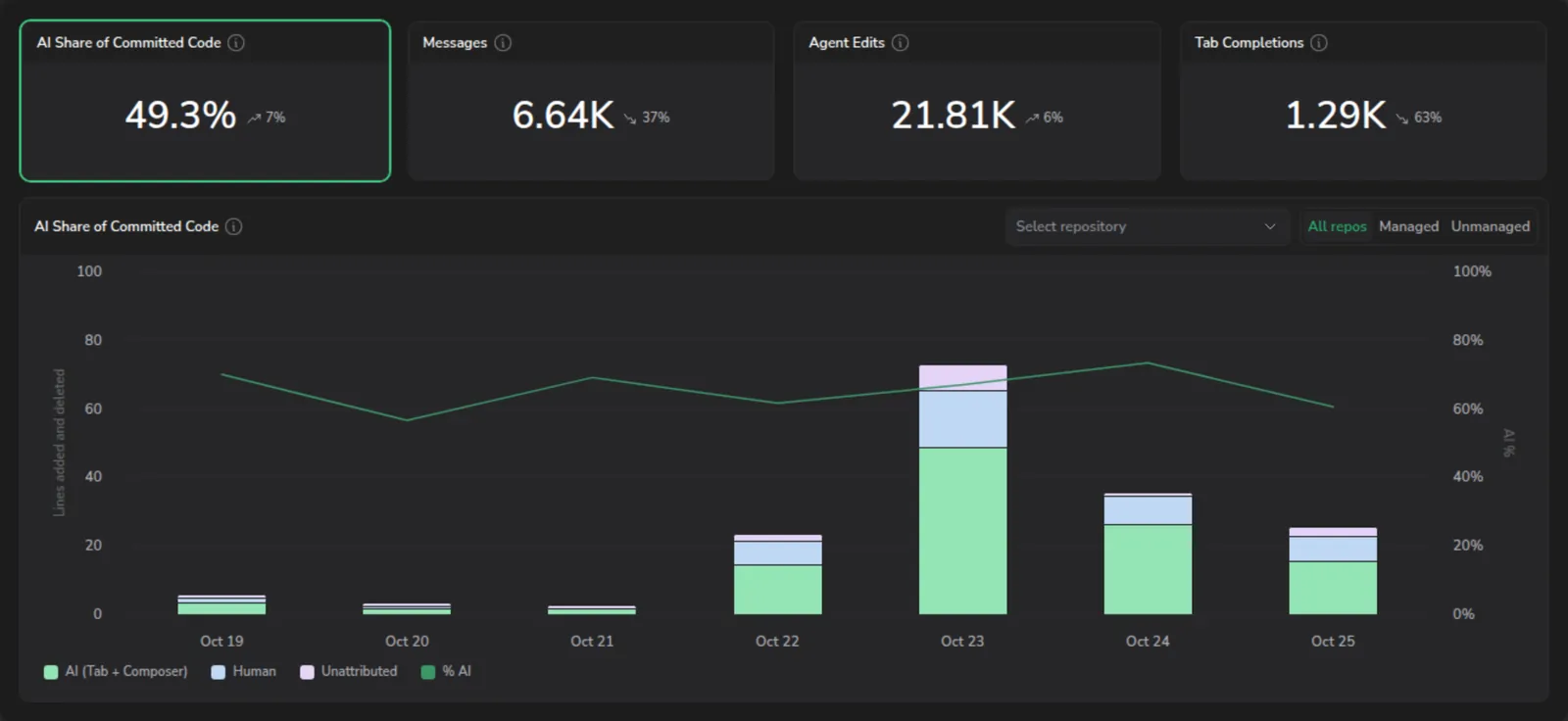
Task: Click the upward trend arrow beside 7%
Action: [x=254, y=118]
